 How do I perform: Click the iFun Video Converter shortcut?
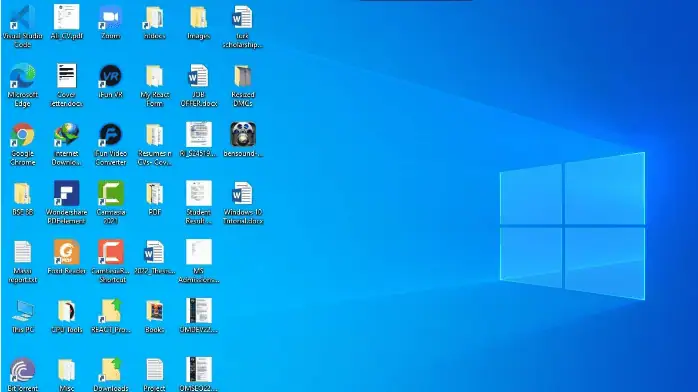click(x=110, y=135)
